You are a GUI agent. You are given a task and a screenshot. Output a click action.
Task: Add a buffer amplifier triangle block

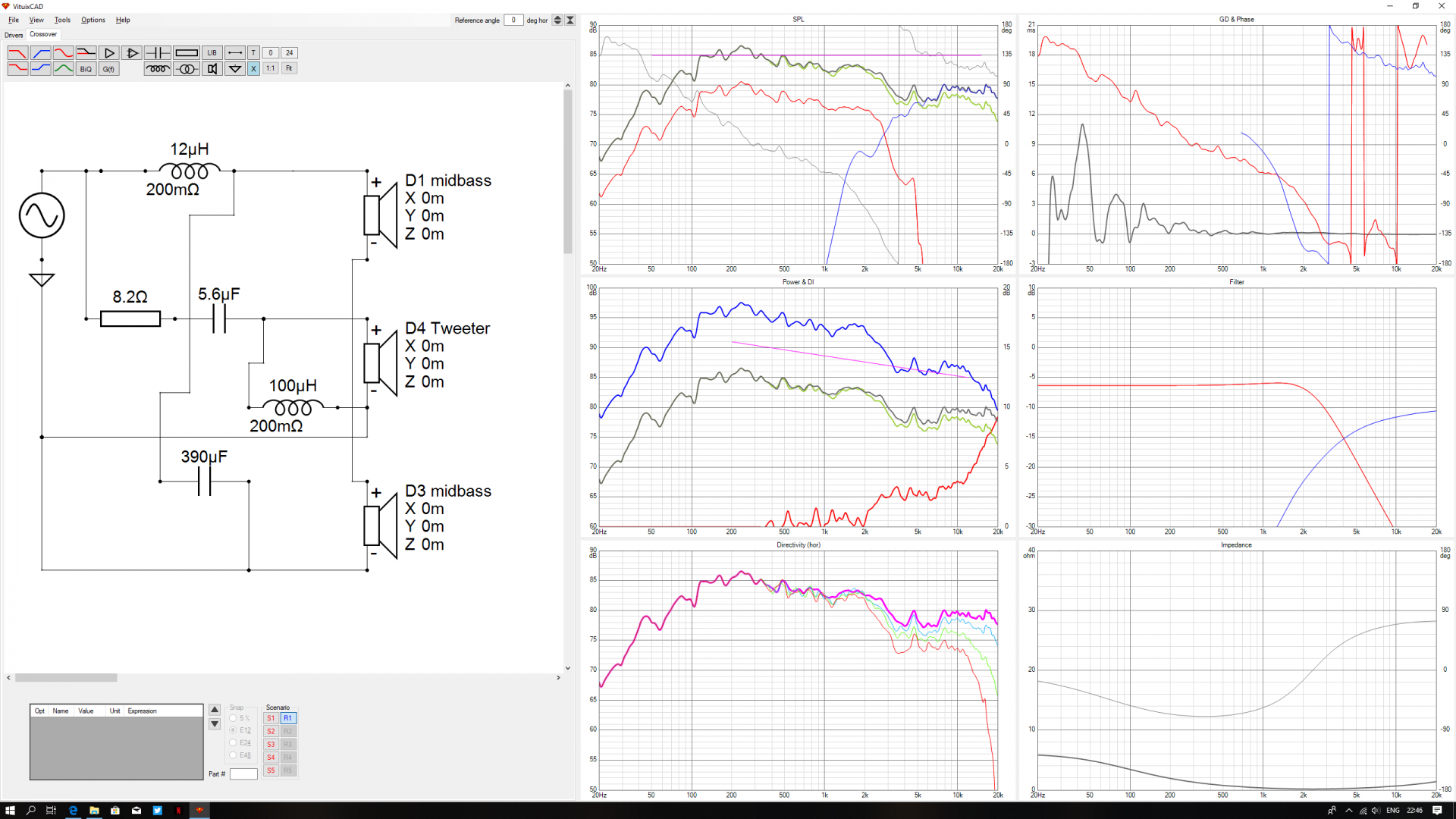pyautogui.click(x=109, y=53)
